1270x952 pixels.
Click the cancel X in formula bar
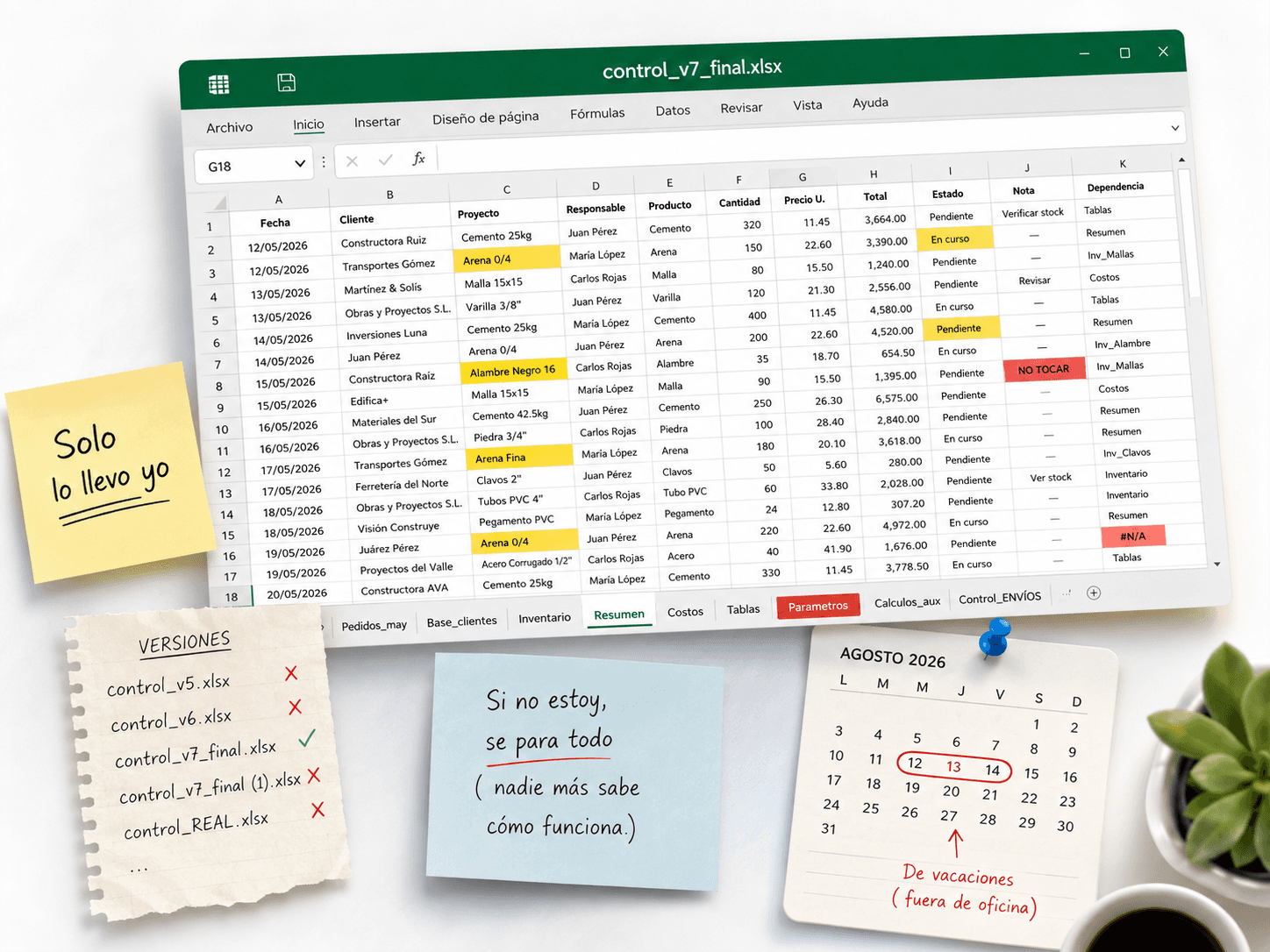[x=352, y=161]
